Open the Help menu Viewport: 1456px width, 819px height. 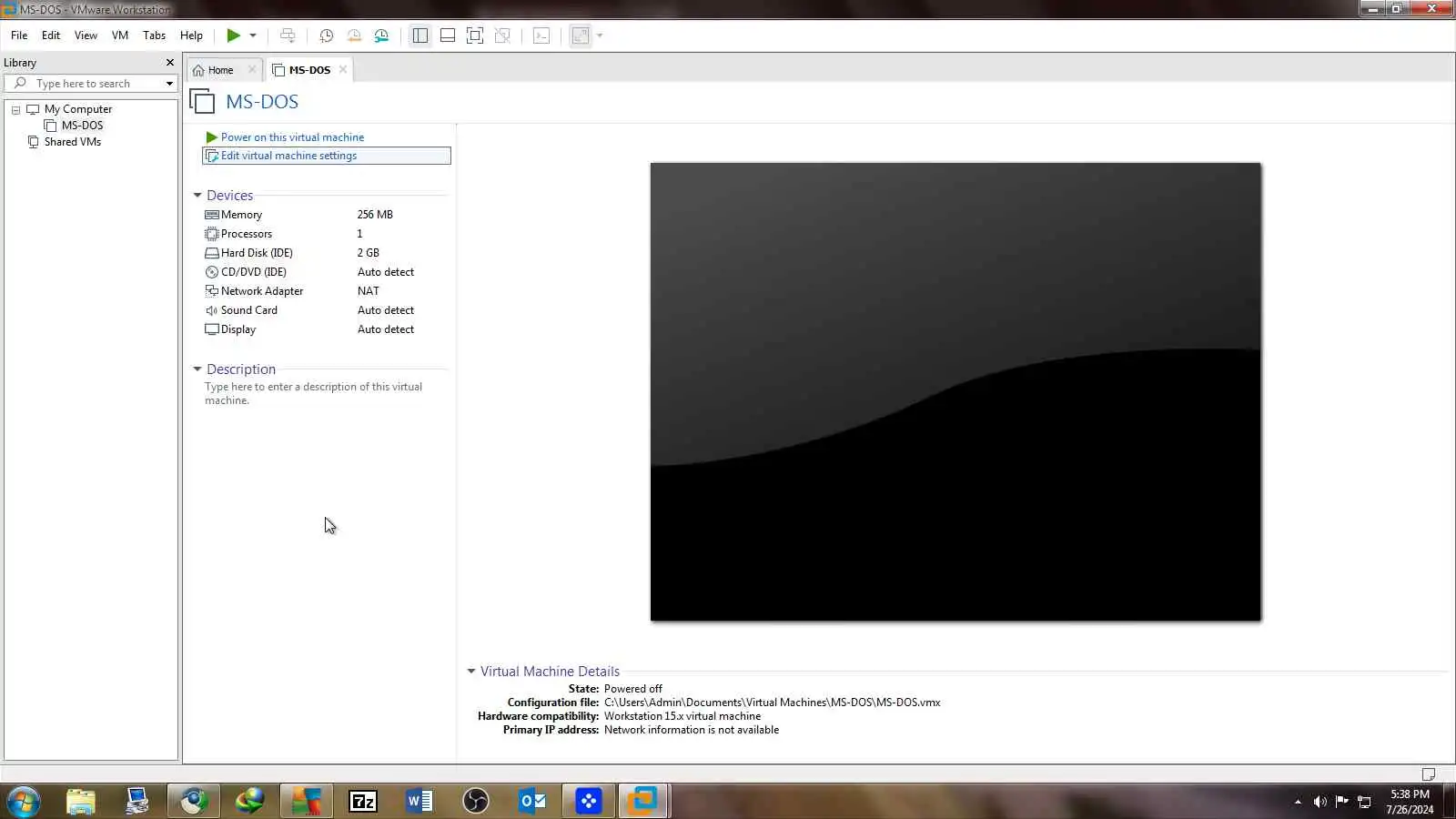[191, 35]
